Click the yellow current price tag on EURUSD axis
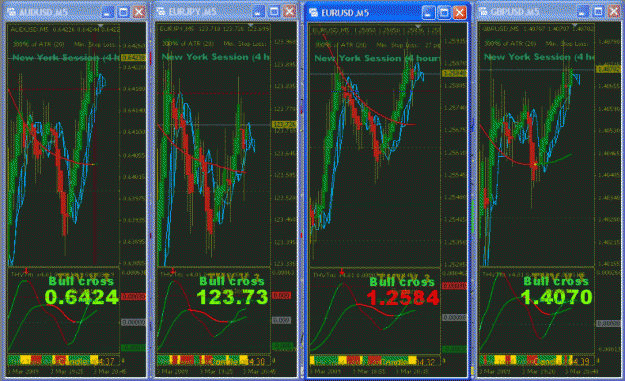 pos(454,73)
